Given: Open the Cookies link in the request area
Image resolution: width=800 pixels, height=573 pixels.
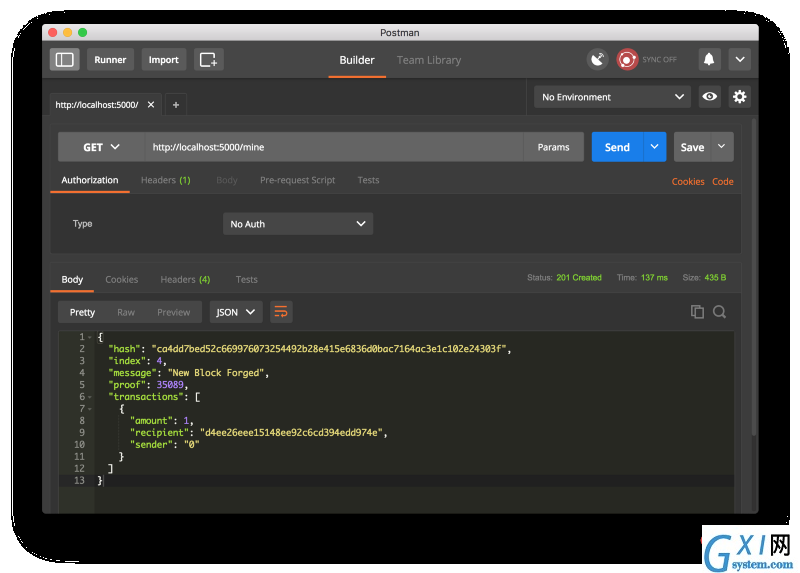Looking at the screenshot, I should click(x=688, y=182).
